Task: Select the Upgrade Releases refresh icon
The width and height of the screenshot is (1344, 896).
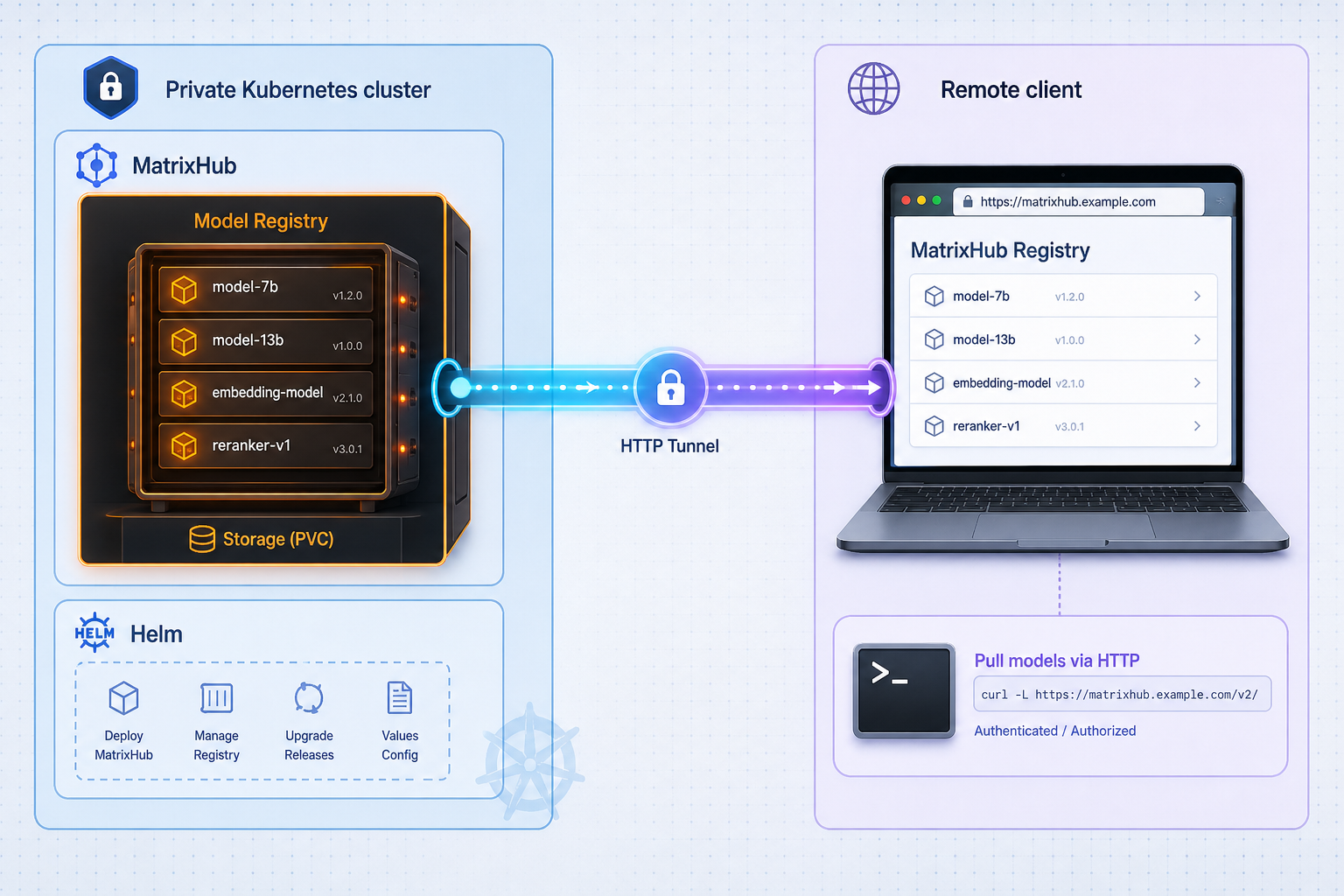Action: pos(309,698)
